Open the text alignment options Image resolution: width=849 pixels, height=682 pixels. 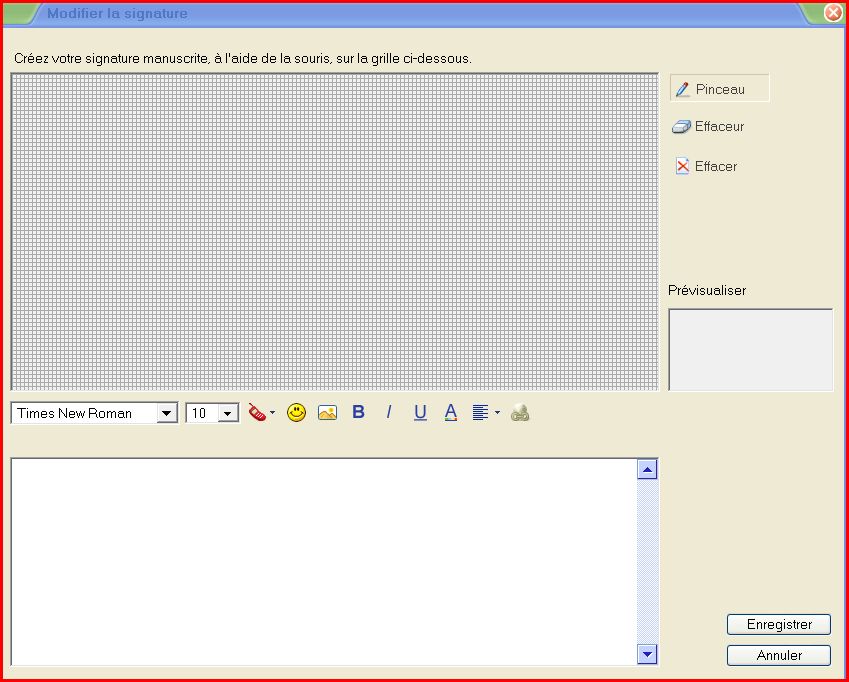point(480,412)
